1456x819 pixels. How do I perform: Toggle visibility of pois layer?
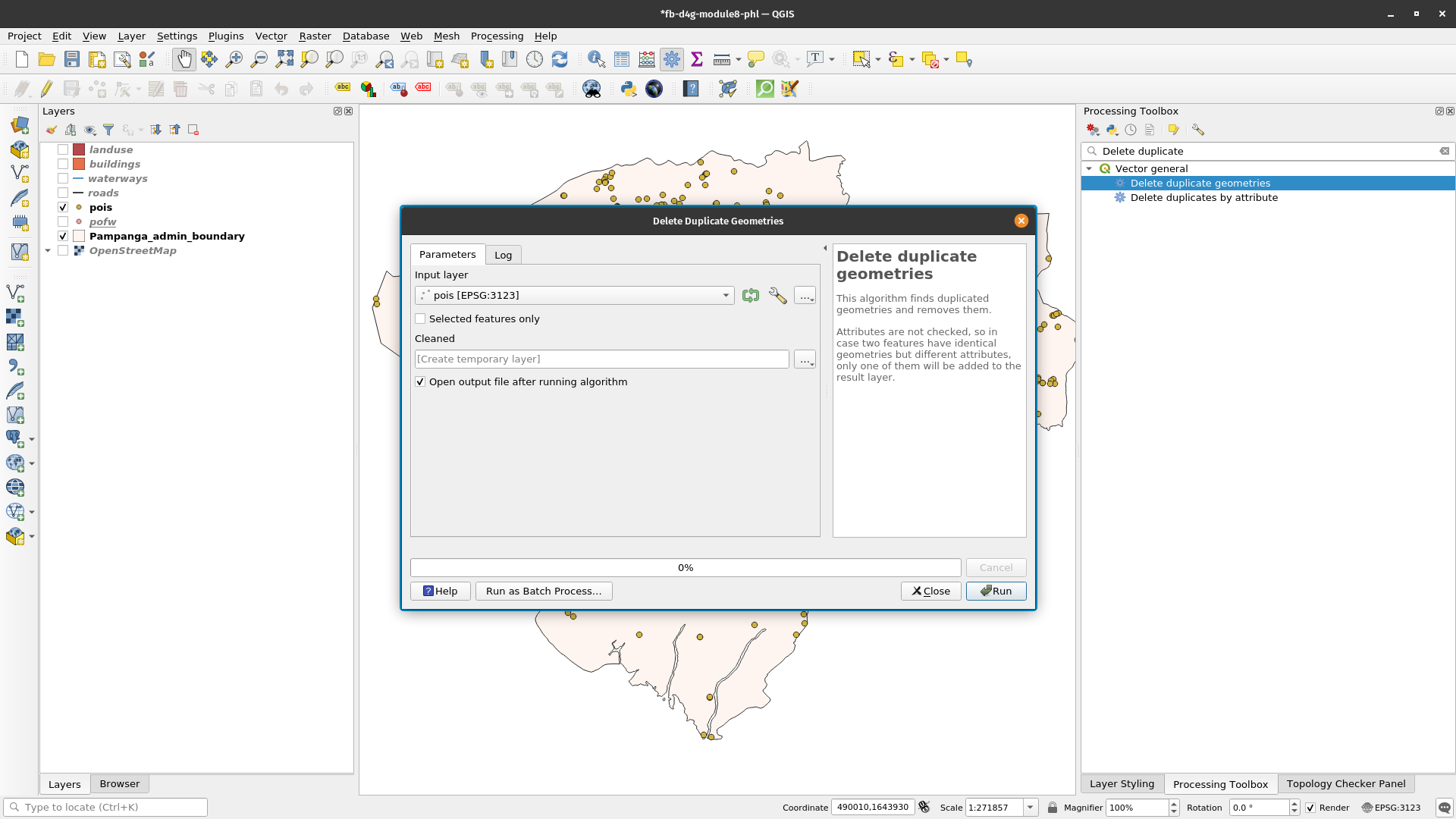63,207
